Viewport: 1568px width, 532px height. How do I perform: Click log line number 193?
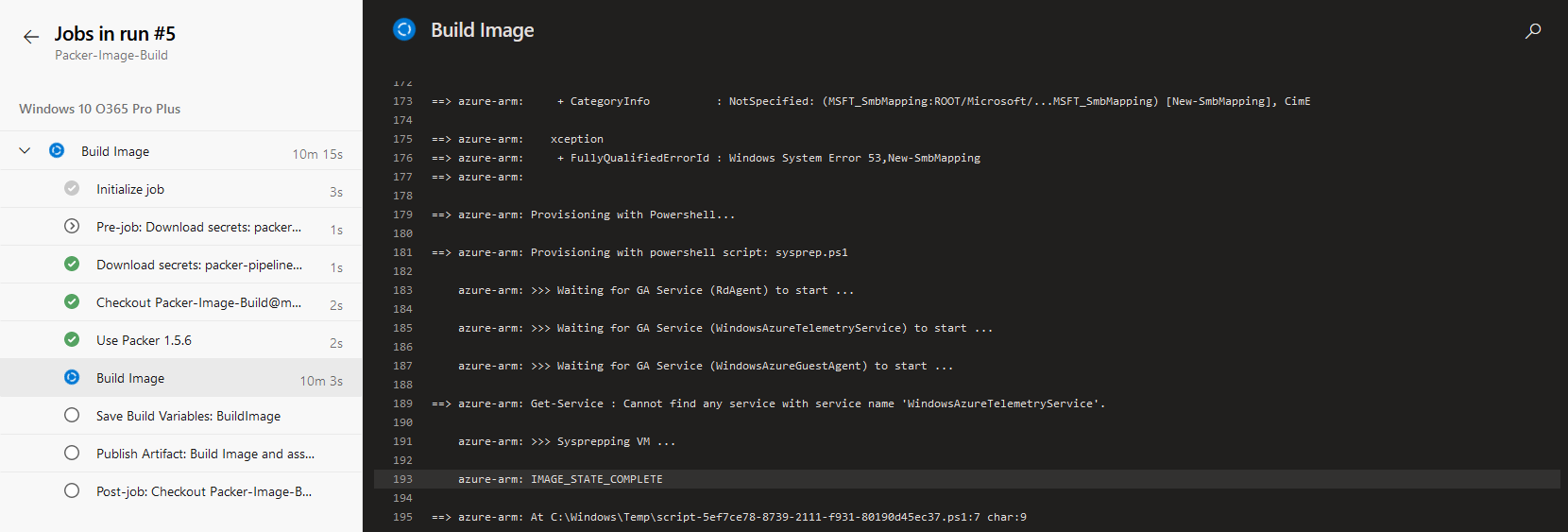tap(402, 479)
